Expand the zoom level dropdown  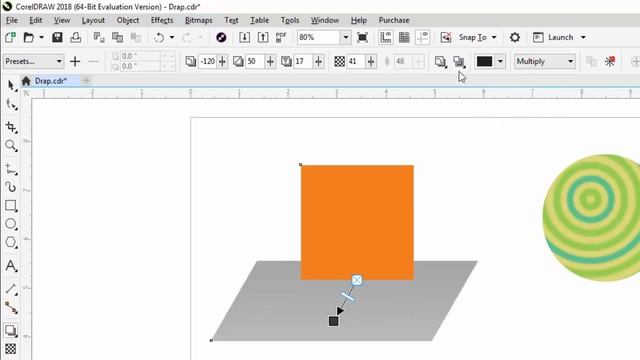[346, 38]
